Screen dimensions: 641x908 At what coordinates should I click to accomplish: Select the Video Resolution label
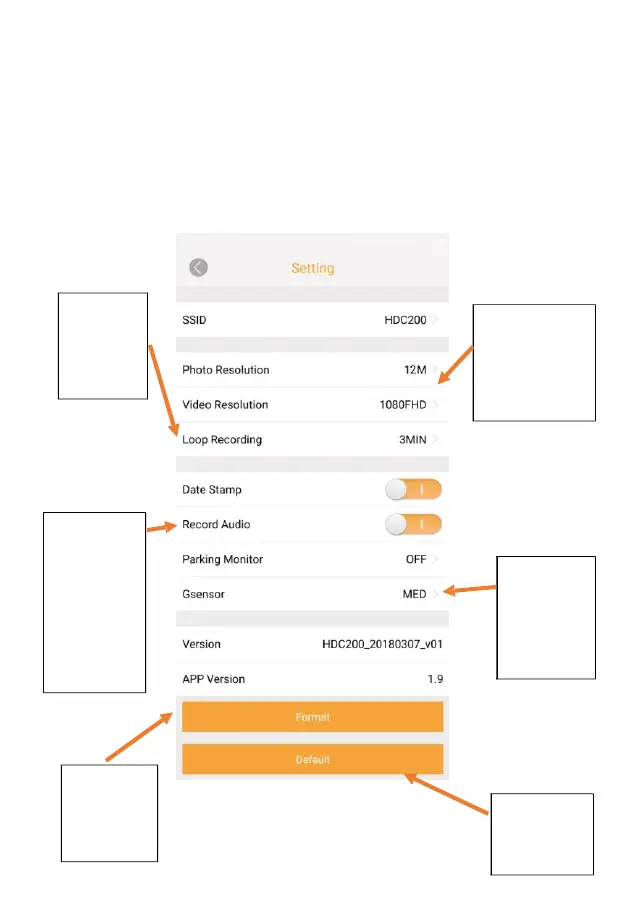coord(225,405)
